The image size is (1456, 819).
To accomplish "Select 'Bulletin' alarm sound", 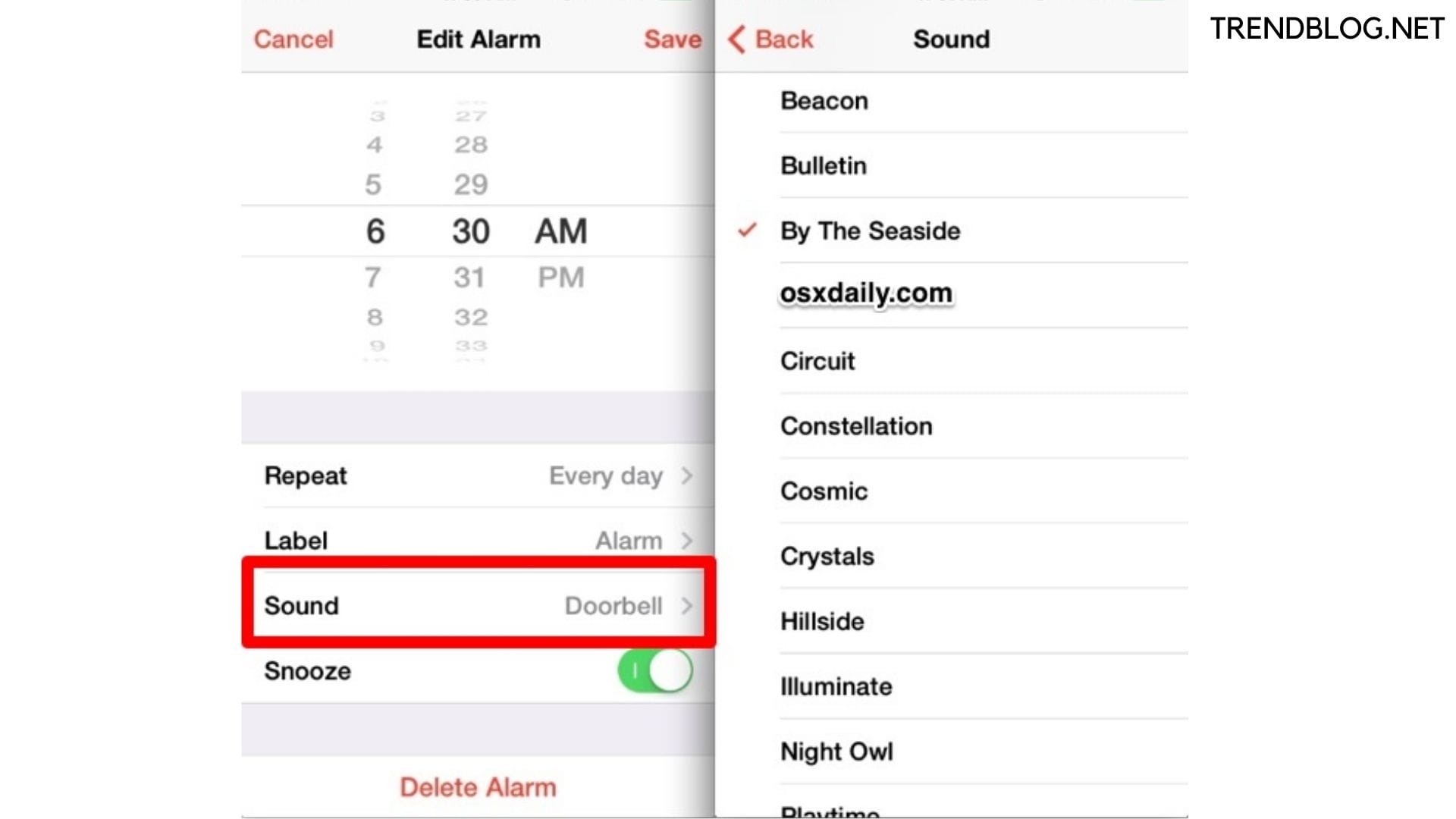I will (821, 165).
